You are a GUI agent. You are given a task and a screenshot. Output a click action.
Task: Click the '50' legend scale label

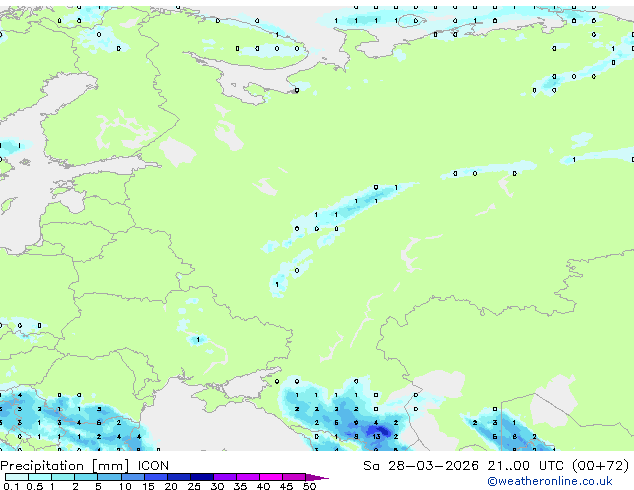(x=309, y=486)
